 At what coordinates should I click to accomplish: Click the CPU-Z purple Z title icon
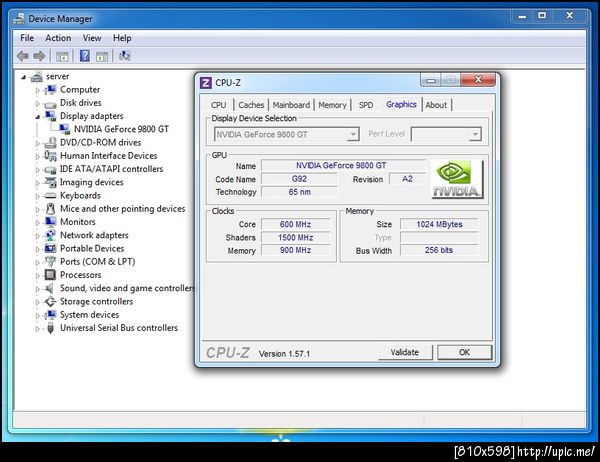(206, 83)
